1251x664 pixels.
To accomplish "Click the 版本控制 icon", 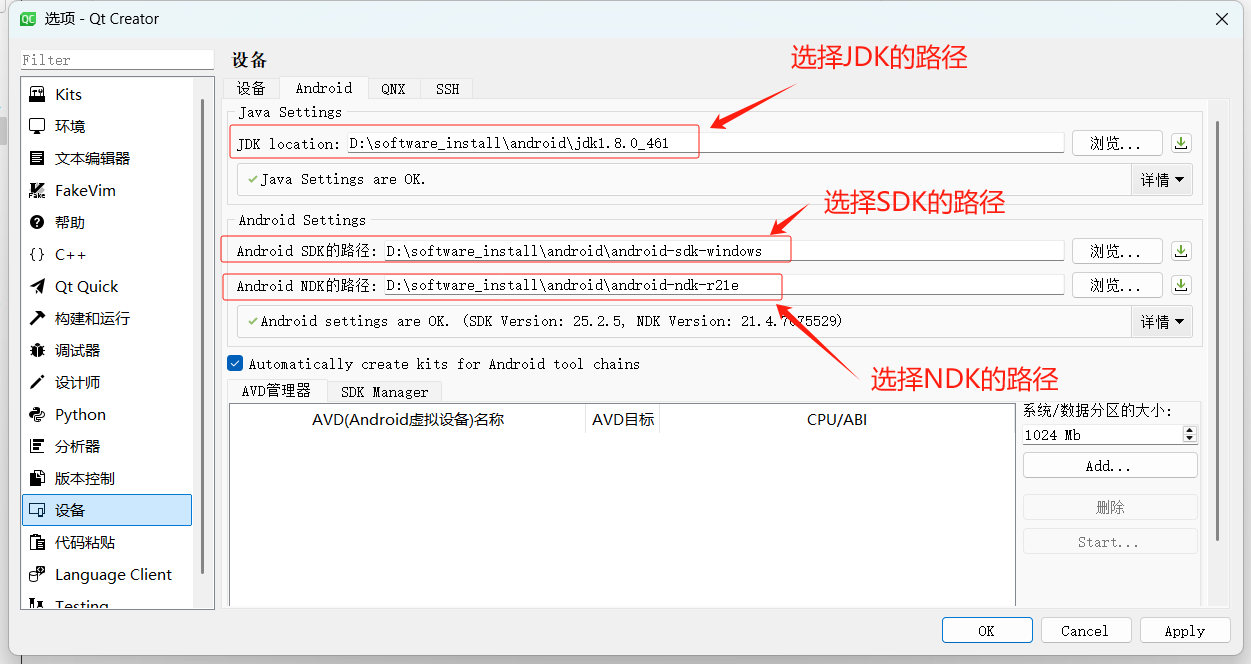I will (x=37, y=478).
